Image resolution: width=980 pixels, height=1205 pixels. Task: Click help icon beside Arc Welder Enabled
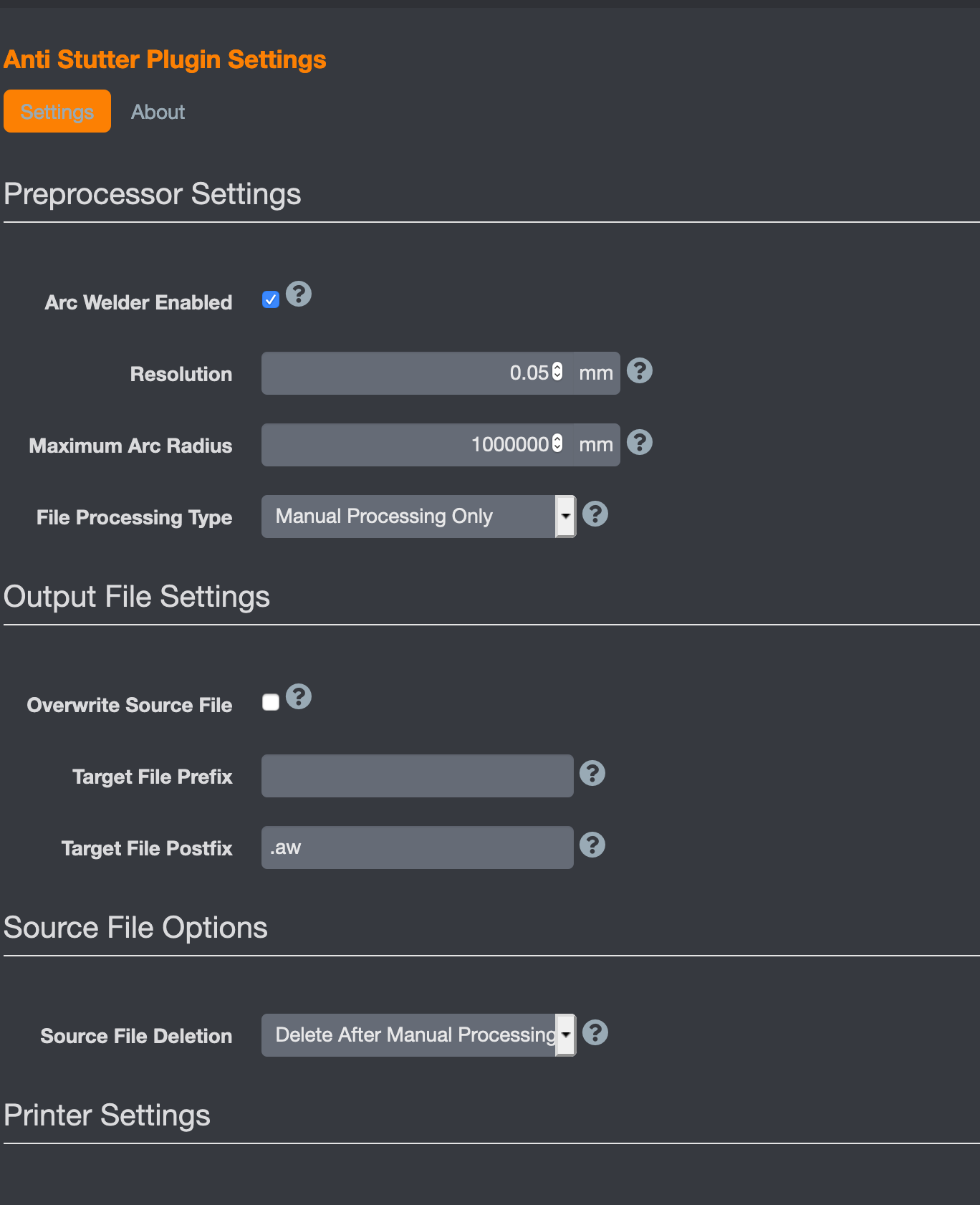point(299,294)
